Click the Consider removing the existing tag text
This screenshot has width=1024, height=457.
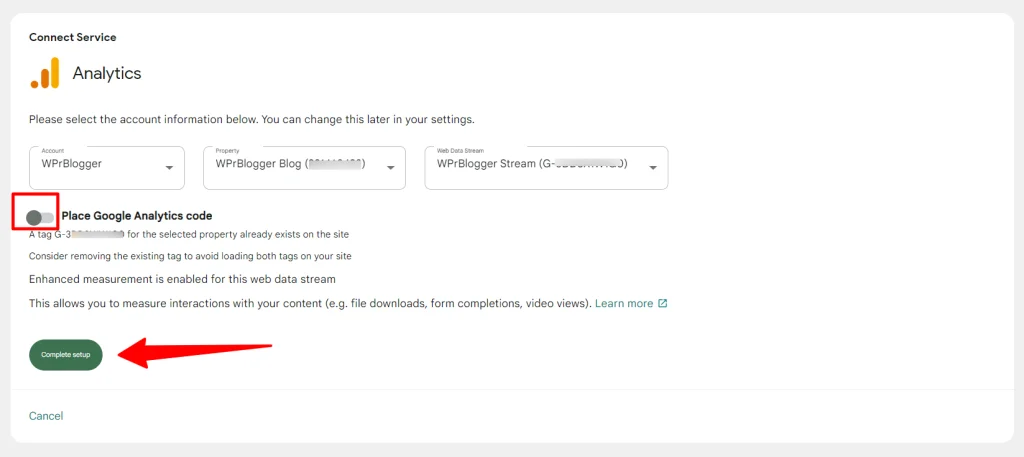(190, 256)
